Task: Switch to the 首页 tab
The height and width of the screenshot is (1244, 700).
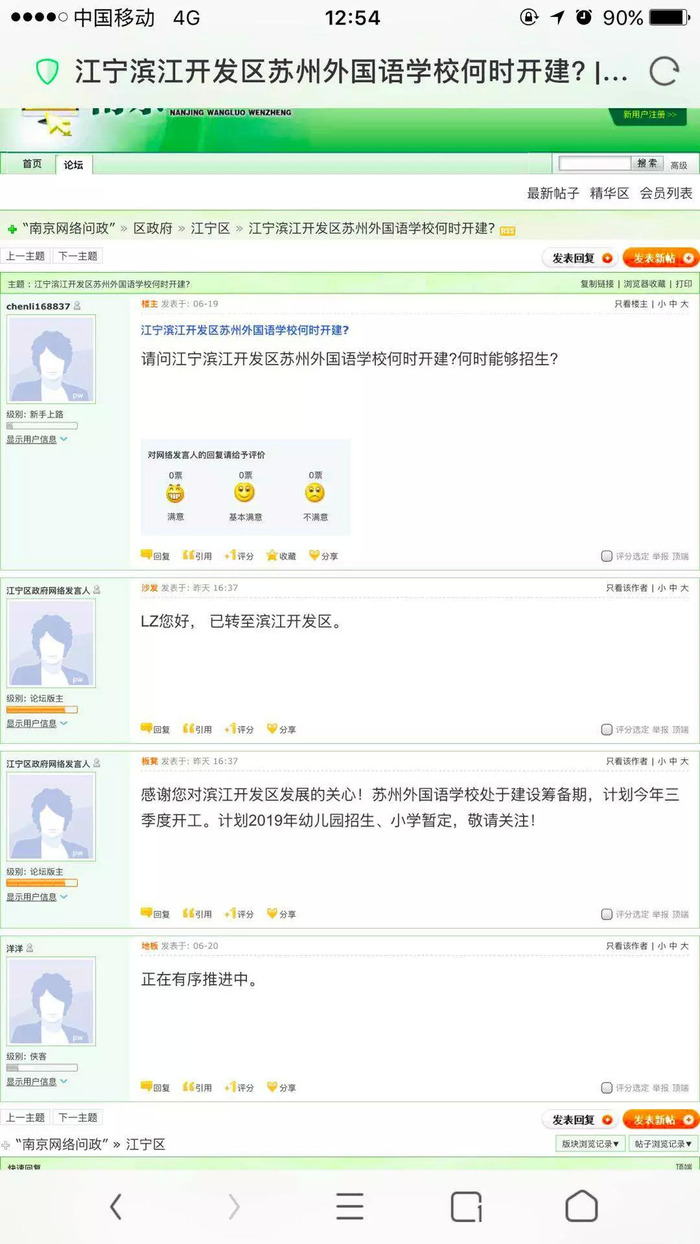Action: tap(32, 164)
